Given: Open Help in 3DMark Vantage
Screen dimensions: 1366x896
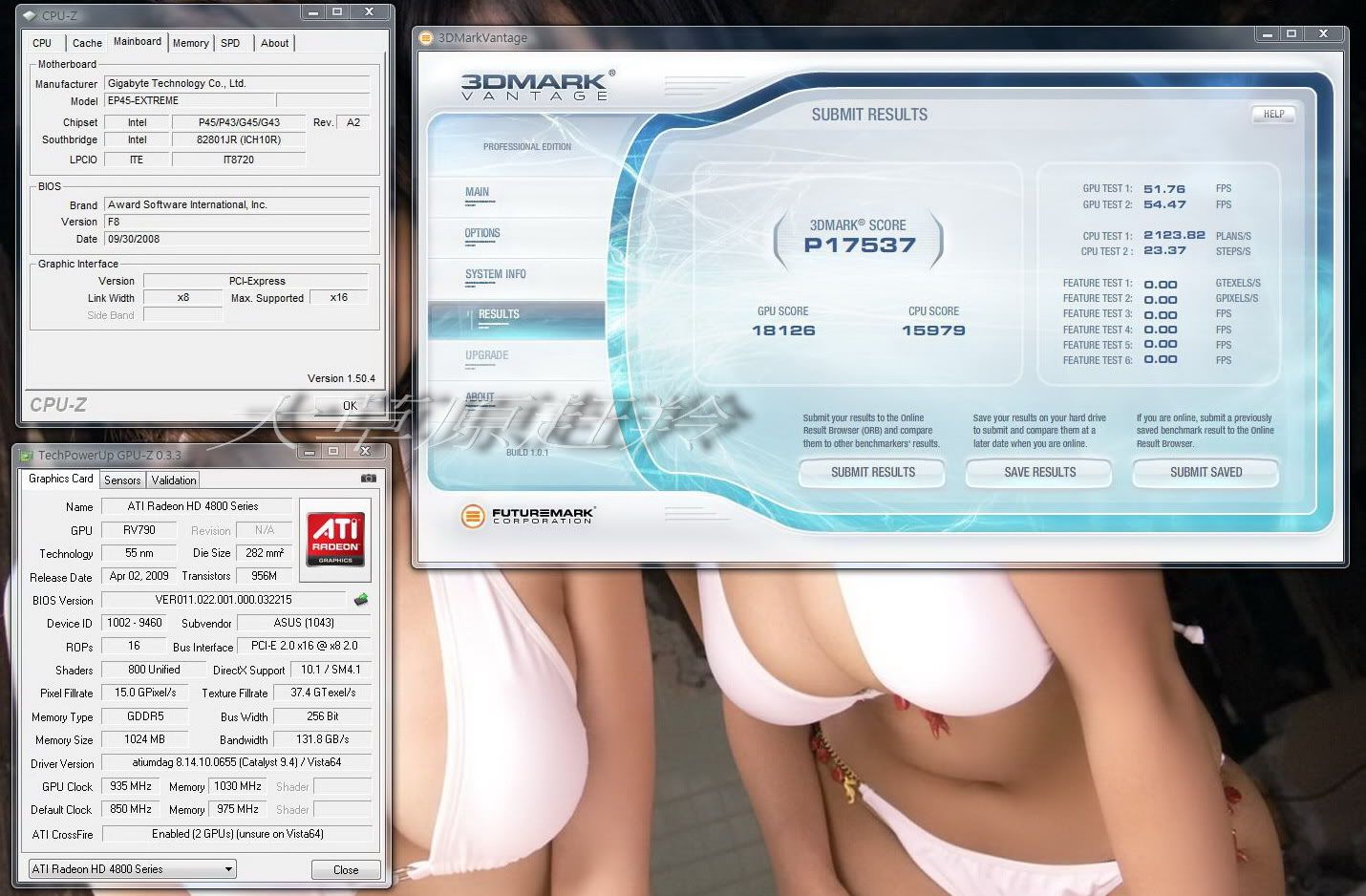Looking at the screenshot, I should click(x=1273, y=115).
